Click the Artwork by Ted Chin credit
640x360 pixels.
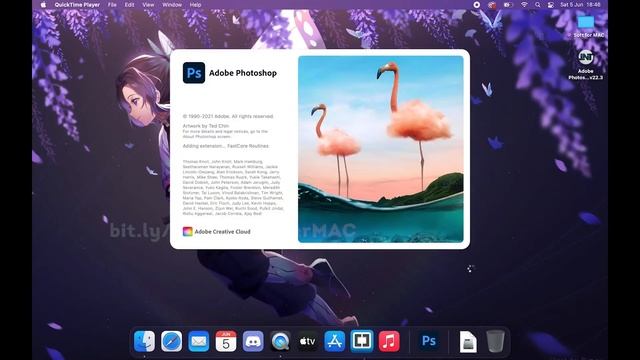tap(206, 126)
